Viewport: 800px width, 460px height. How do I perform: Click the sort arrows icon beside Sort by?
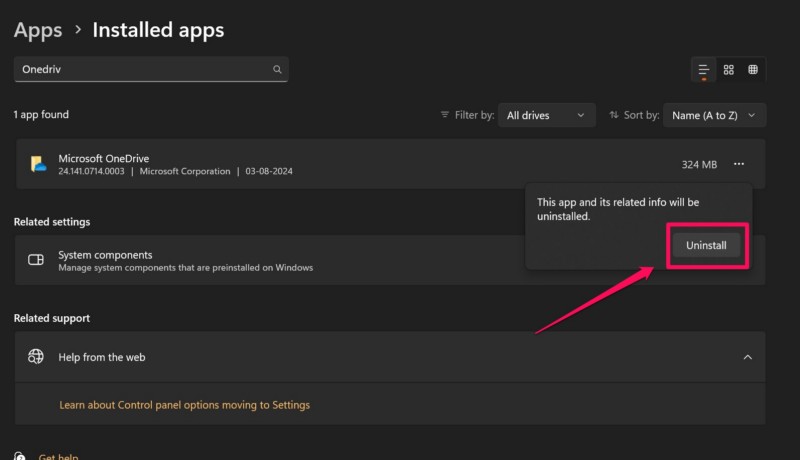(613, 116)
